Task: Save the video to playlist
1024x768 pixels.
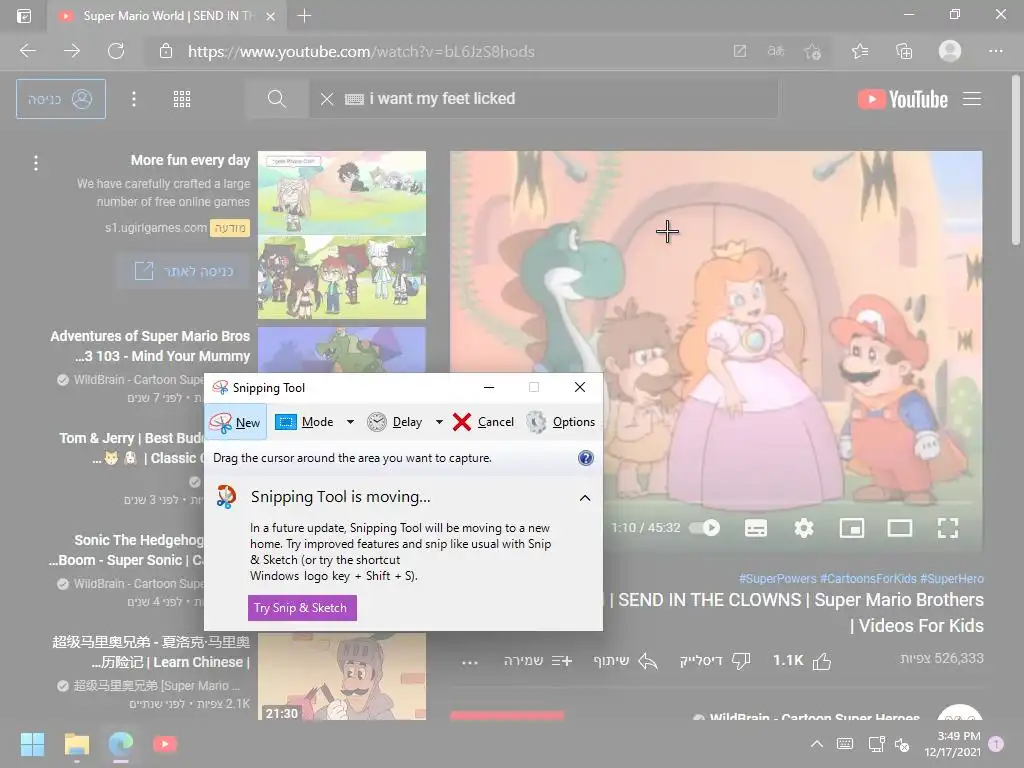Action: pos(537,661)
